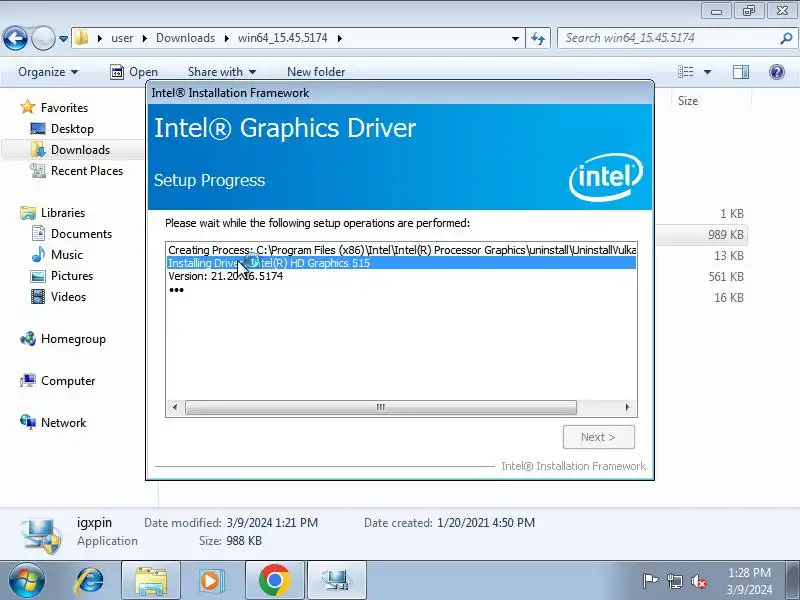Open the view options dropdown arrow
800x600 pixels.
coord(707,72)
